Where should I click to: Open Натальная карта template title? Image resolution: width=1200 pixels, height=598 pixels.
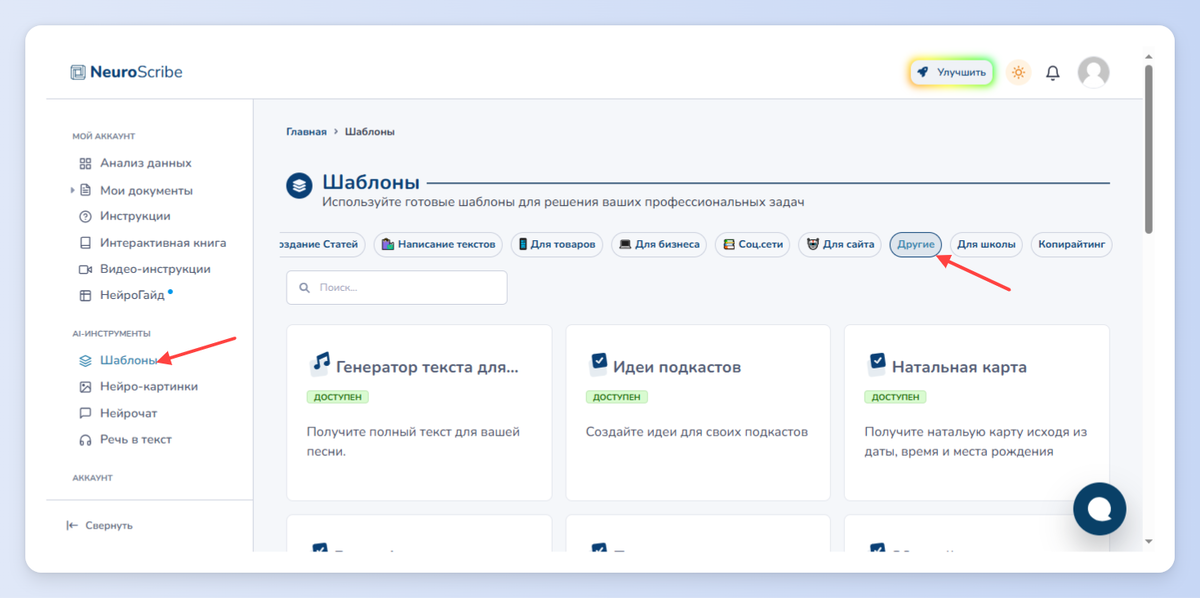[x=959, y=367]
